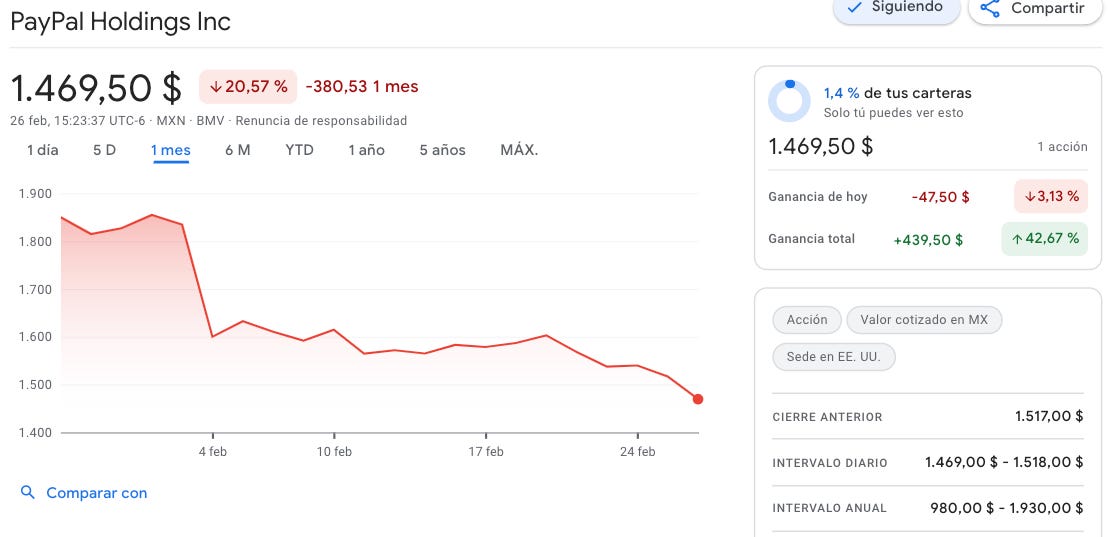1108x537 pixels.
Task: Select the 1 día range tab
Action: [42, 151]
